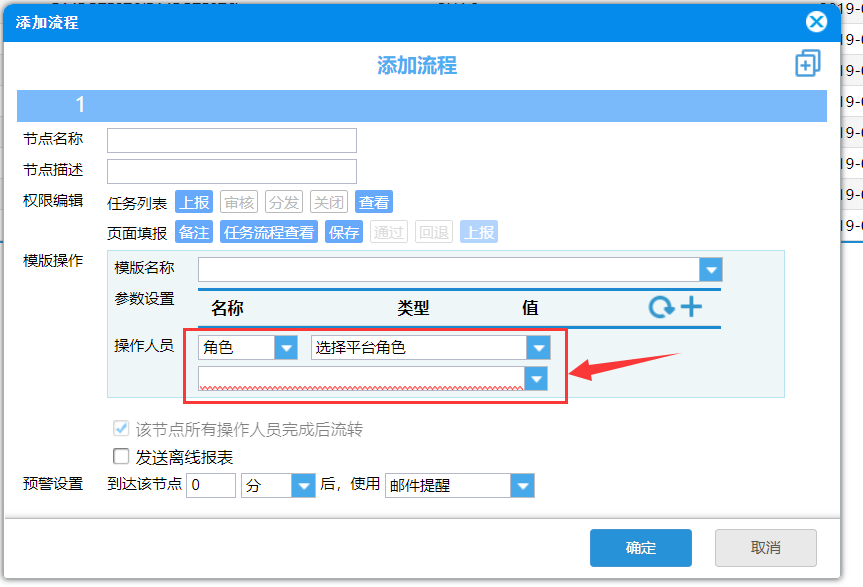The width and height of the screenshot is (863, 587).
Task: Close the 添加流程 dialog
Action: coord(816,22)
